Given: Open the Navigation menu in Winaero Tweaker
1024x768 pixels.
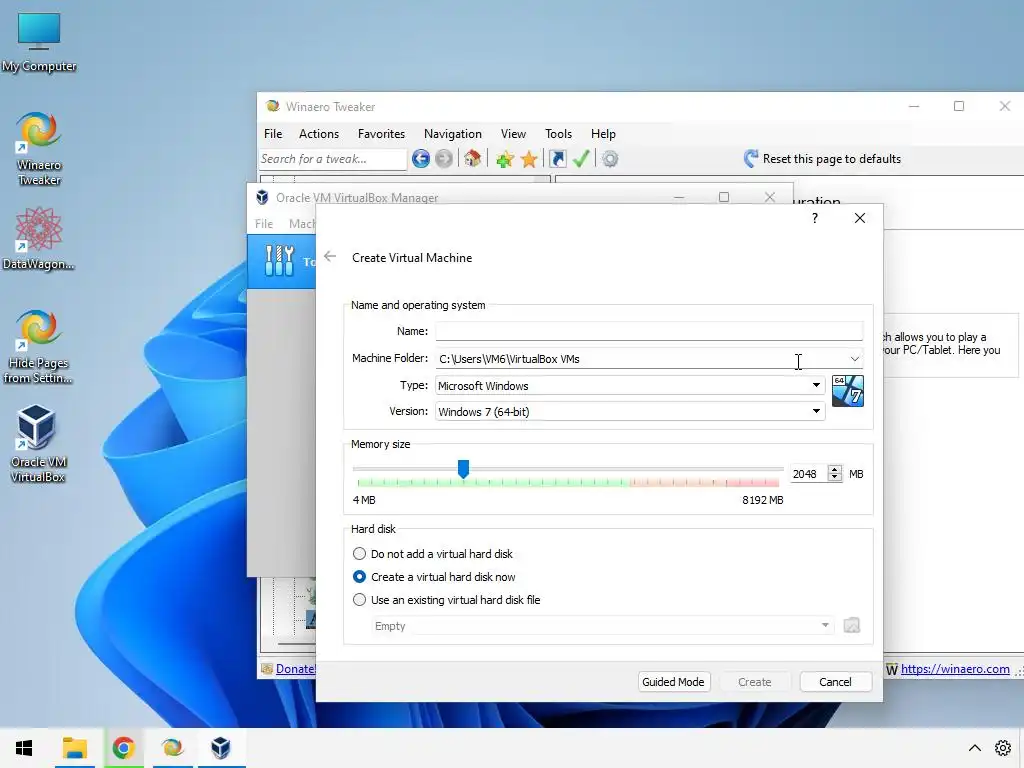Looking at the screenshot, I should [x=453, y=134].
